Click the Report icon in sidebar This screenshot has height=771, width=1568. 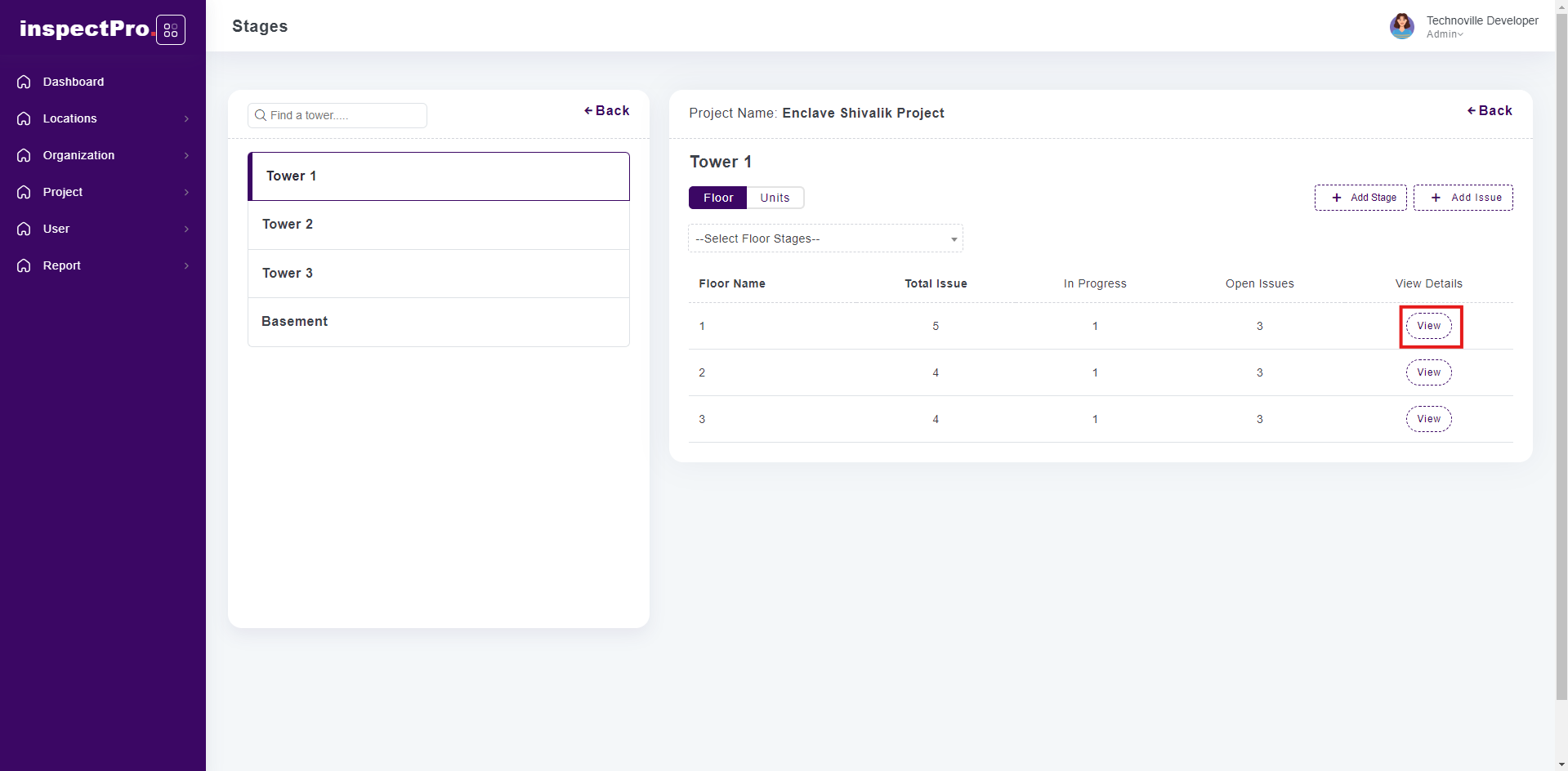(x=24, y=265)
